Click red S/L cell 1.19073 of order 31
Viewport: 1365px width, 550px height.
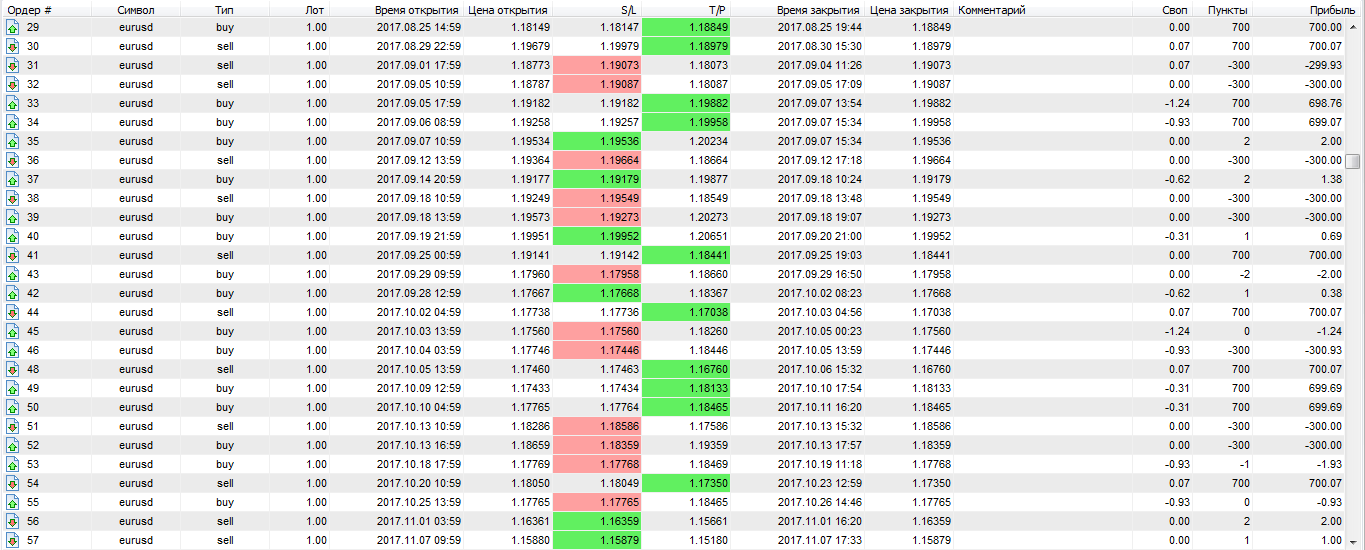597,65
